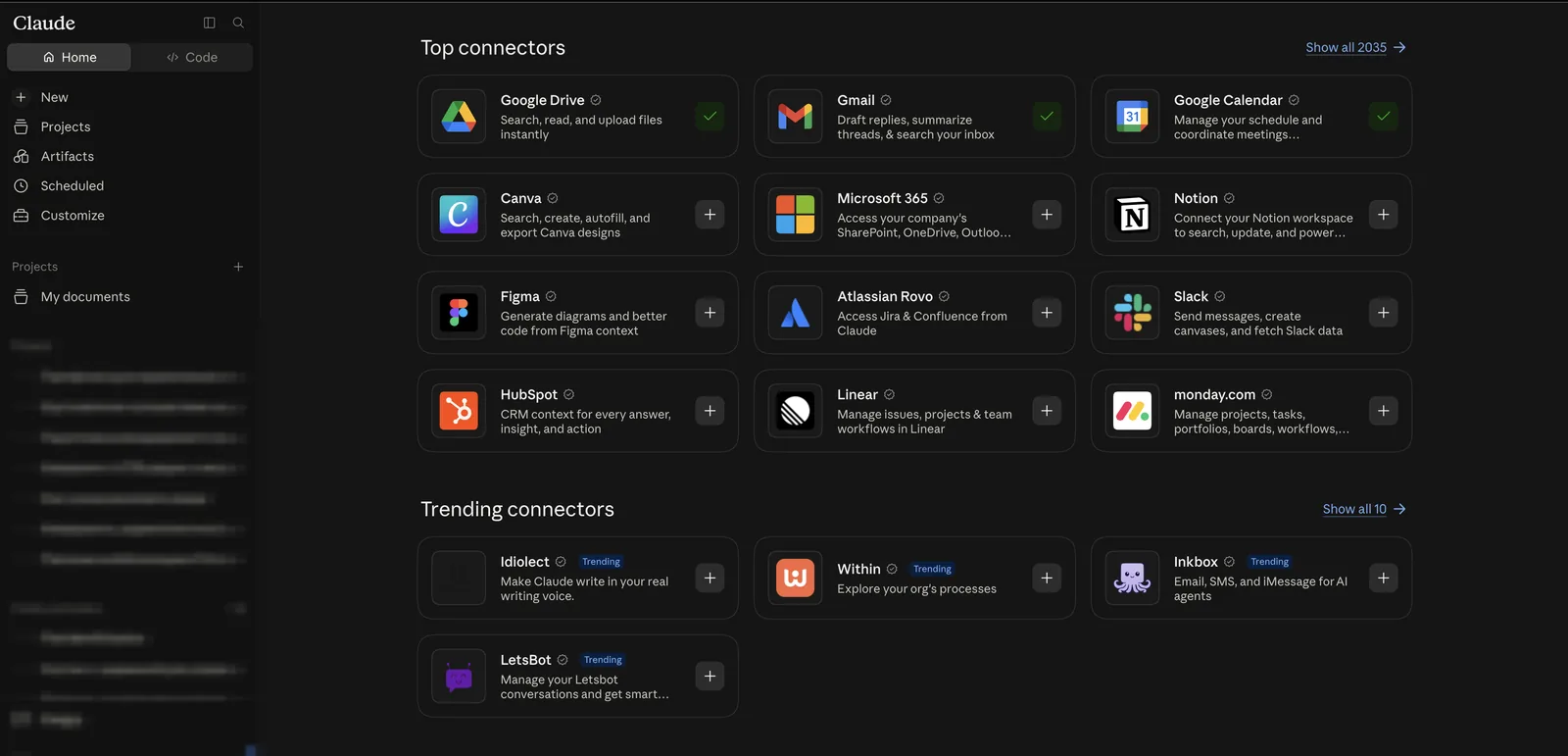Click the Inkbox octopus icon
Image resolution: width=1568 pixels, height=756 pixels.
(1132, 578)
